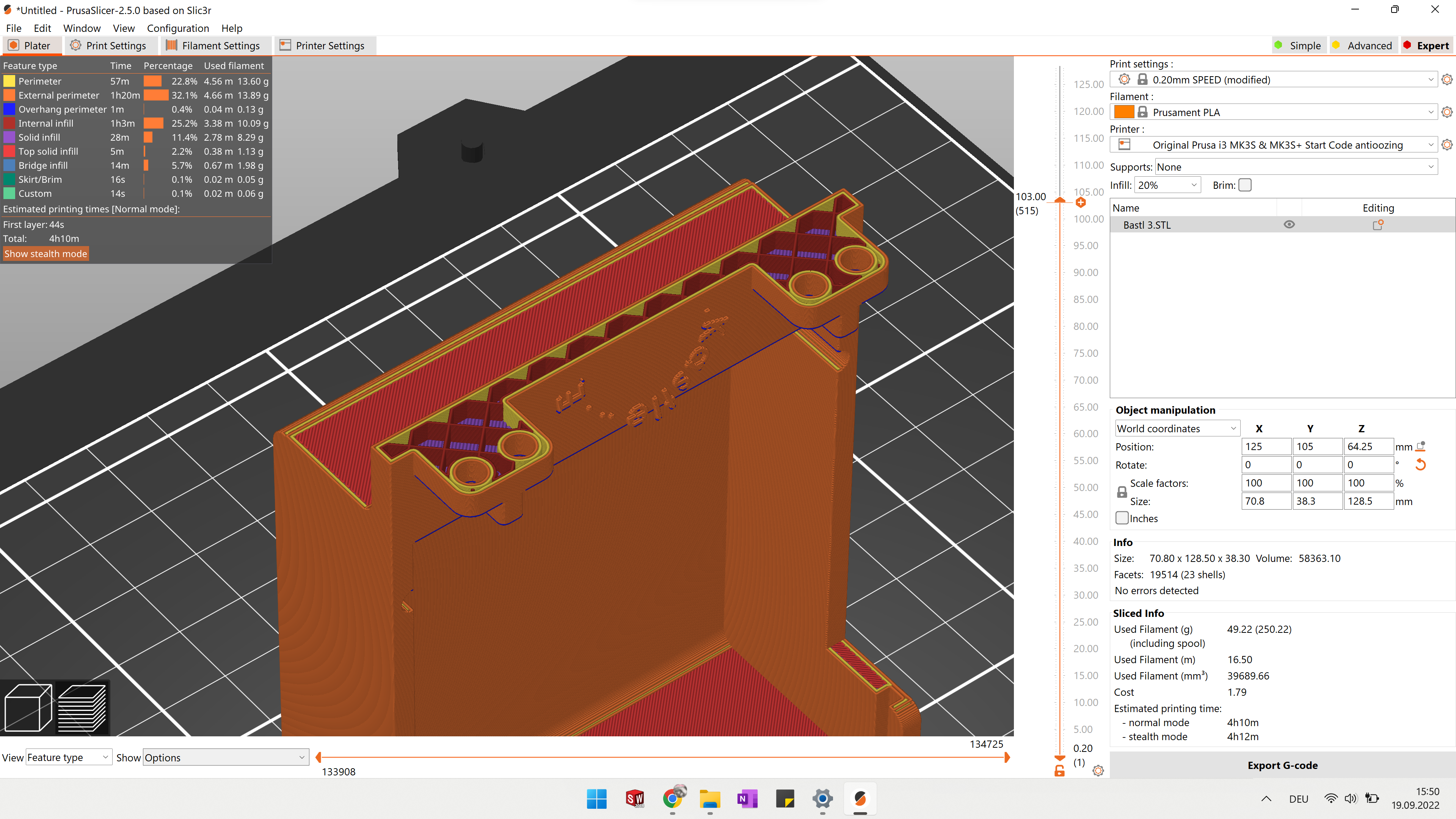The width and height of the screenshot is (1456, 819).
Task: Click the add color change plus marker
Action: pyautogui.click(x=1081, y=202)
